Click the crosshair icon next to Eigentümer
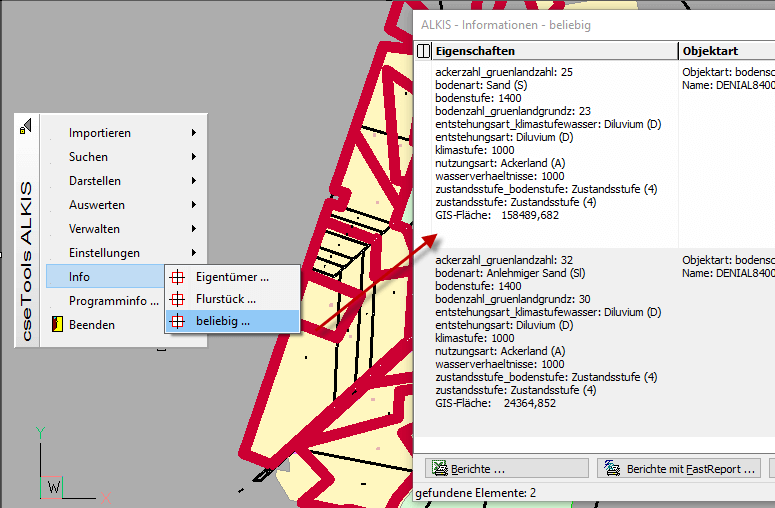Image resolution: width=775 pixels, height=508 pixels. [x=178, y=277]
